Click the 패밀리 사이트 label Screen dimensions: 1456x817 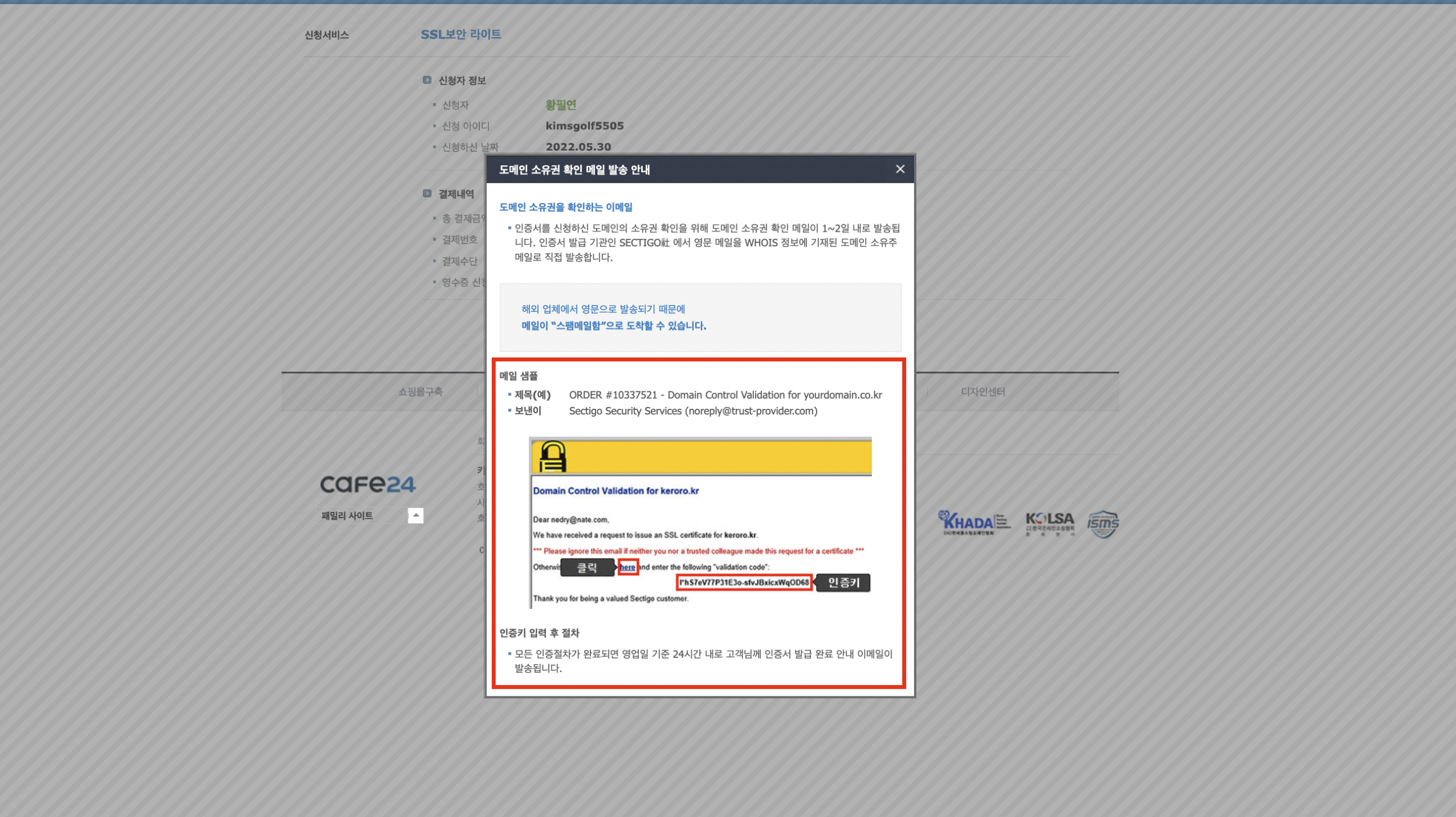(x=347, y=515)
